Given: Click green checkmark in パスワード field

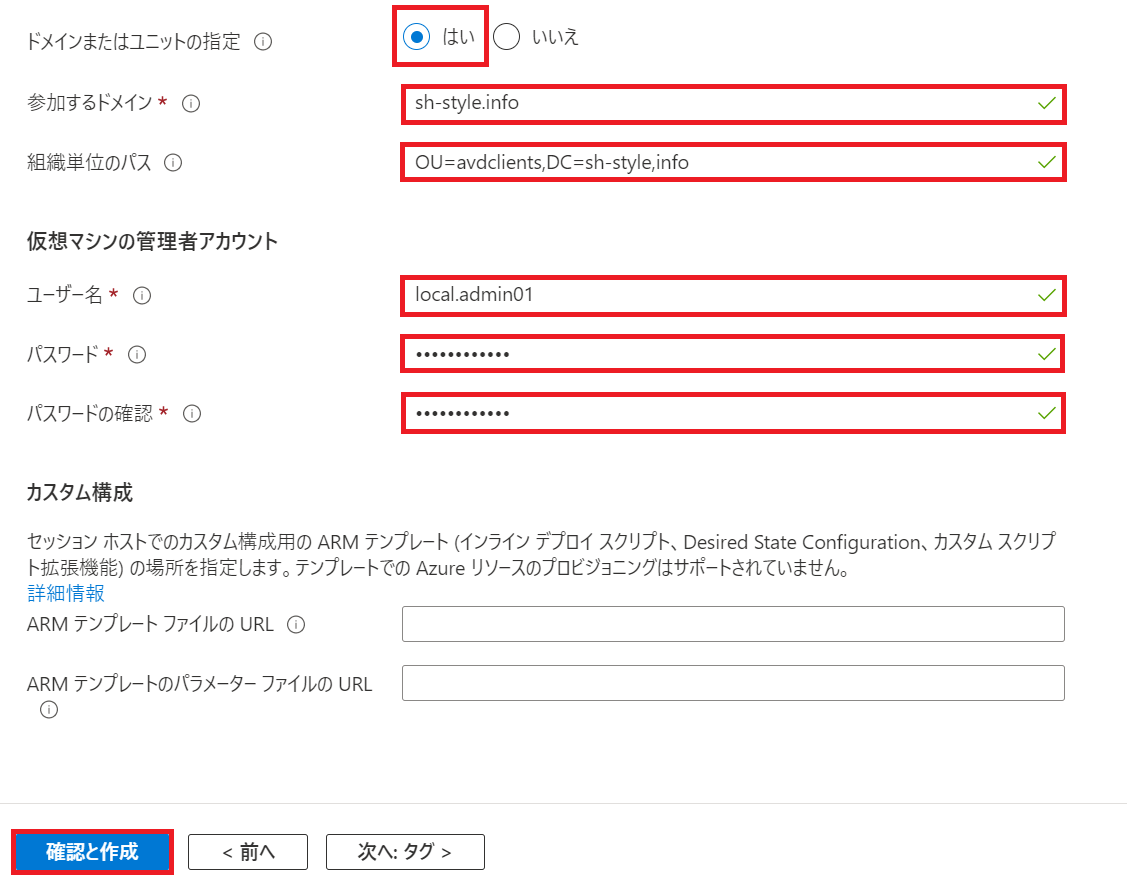Looking at the screenshot, I should click(x=1047, y=354).
